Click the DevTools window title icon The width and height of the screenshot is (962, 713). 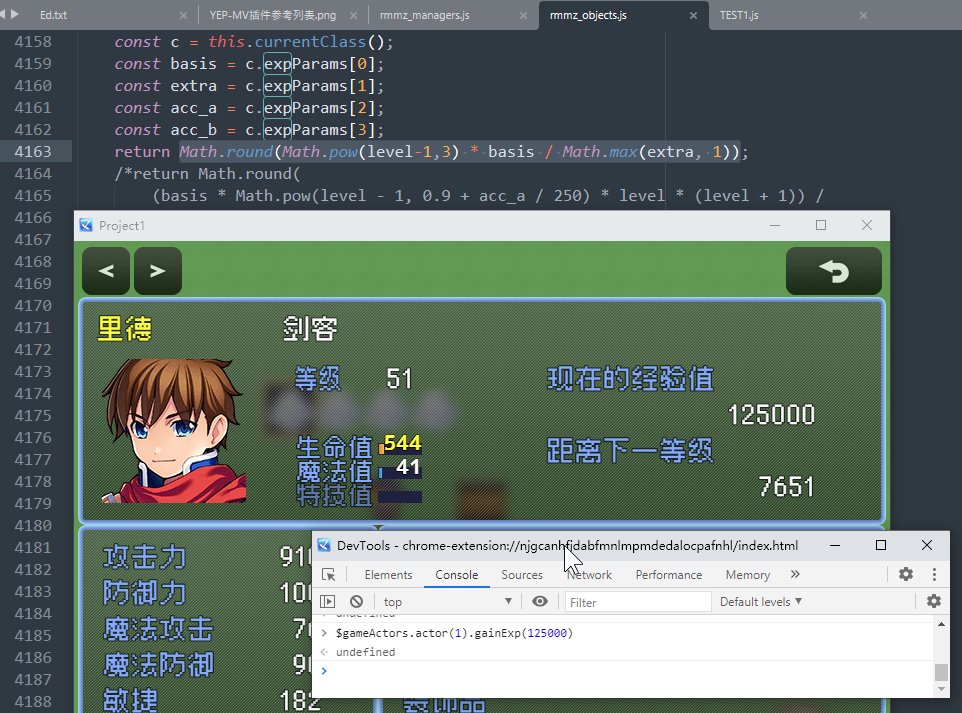(x=324, y=545)
